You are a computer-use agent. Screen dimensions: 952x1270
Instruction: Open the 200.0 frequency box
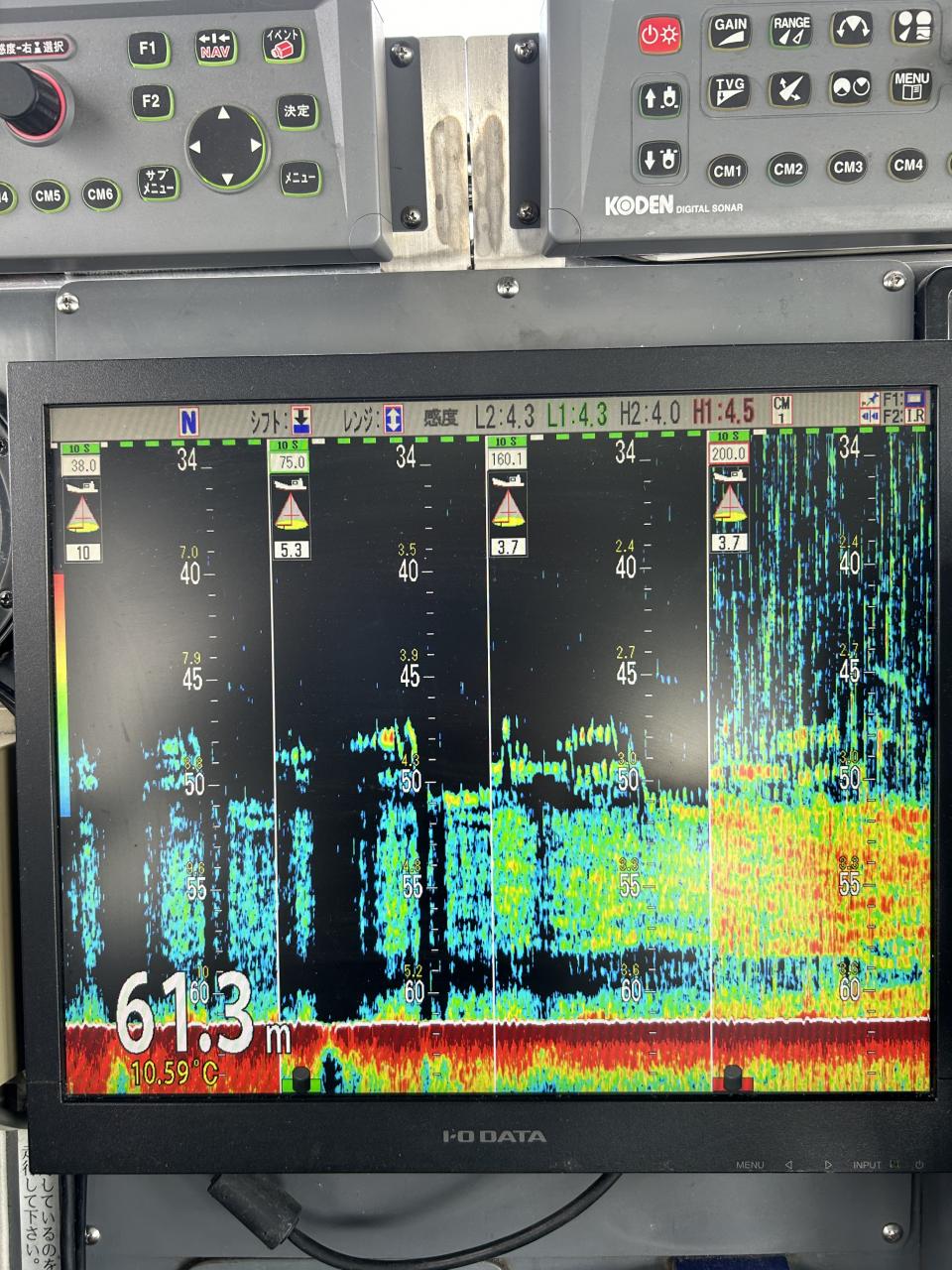[x=728, y=453]
